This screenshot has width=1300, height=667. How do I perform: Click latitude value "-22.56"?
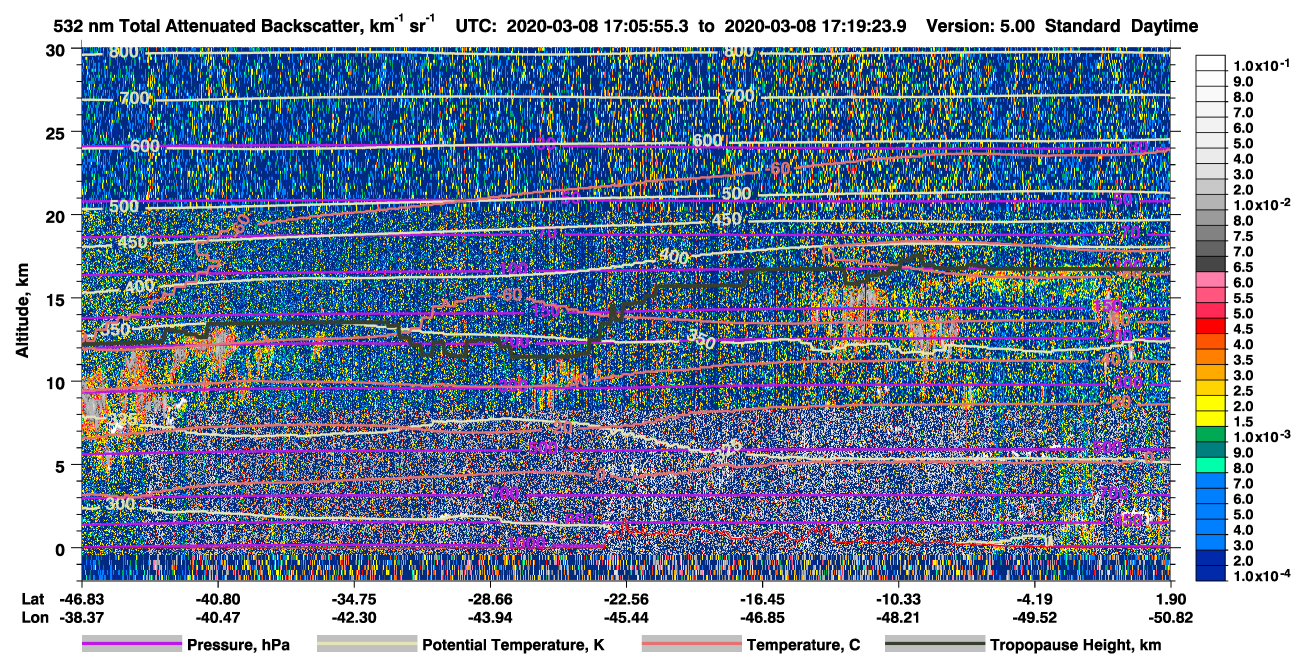click(x=626, y=598)
